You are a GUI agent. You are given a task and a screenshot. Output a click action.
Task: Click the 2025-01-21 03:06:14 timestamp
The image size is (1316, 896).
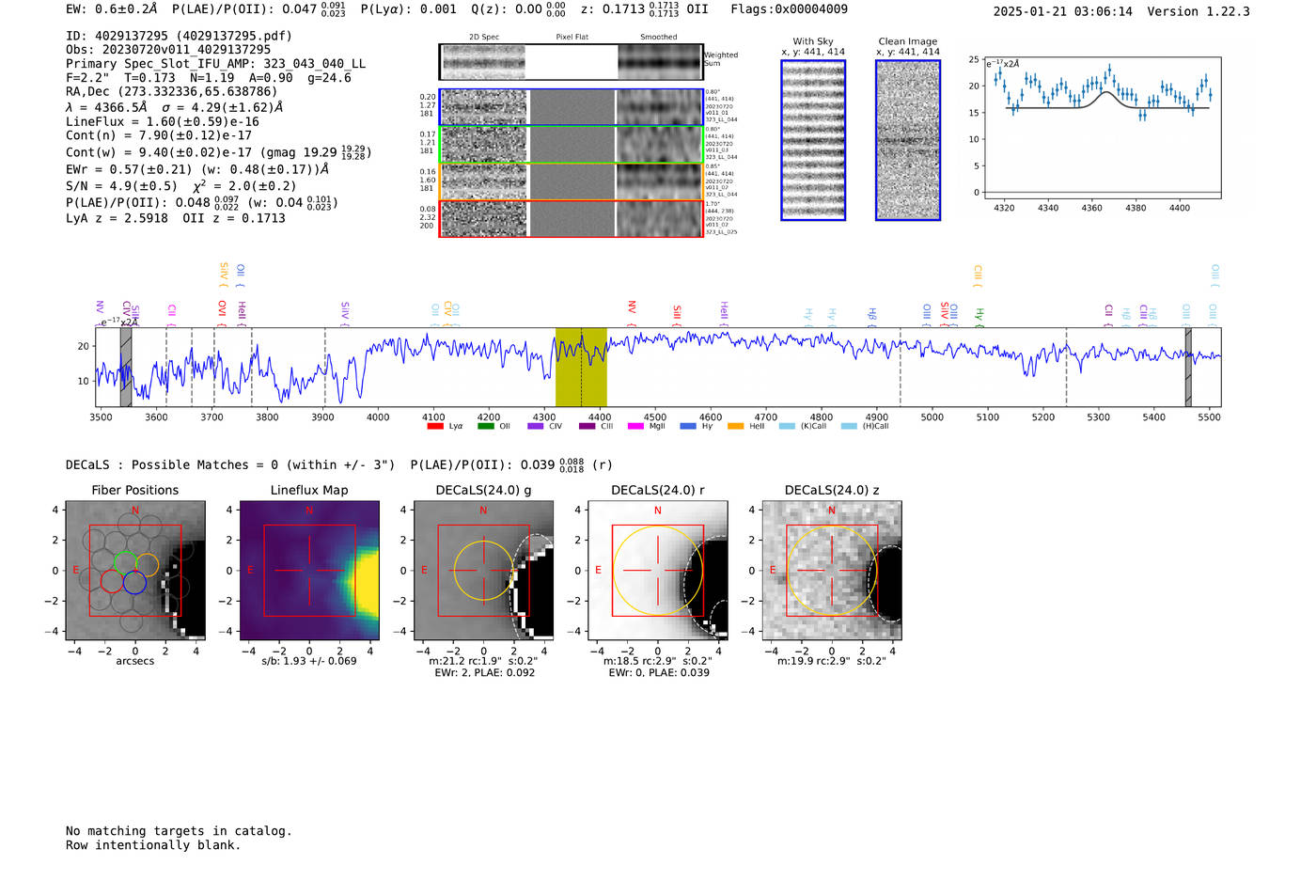[x=1063, y=11]
